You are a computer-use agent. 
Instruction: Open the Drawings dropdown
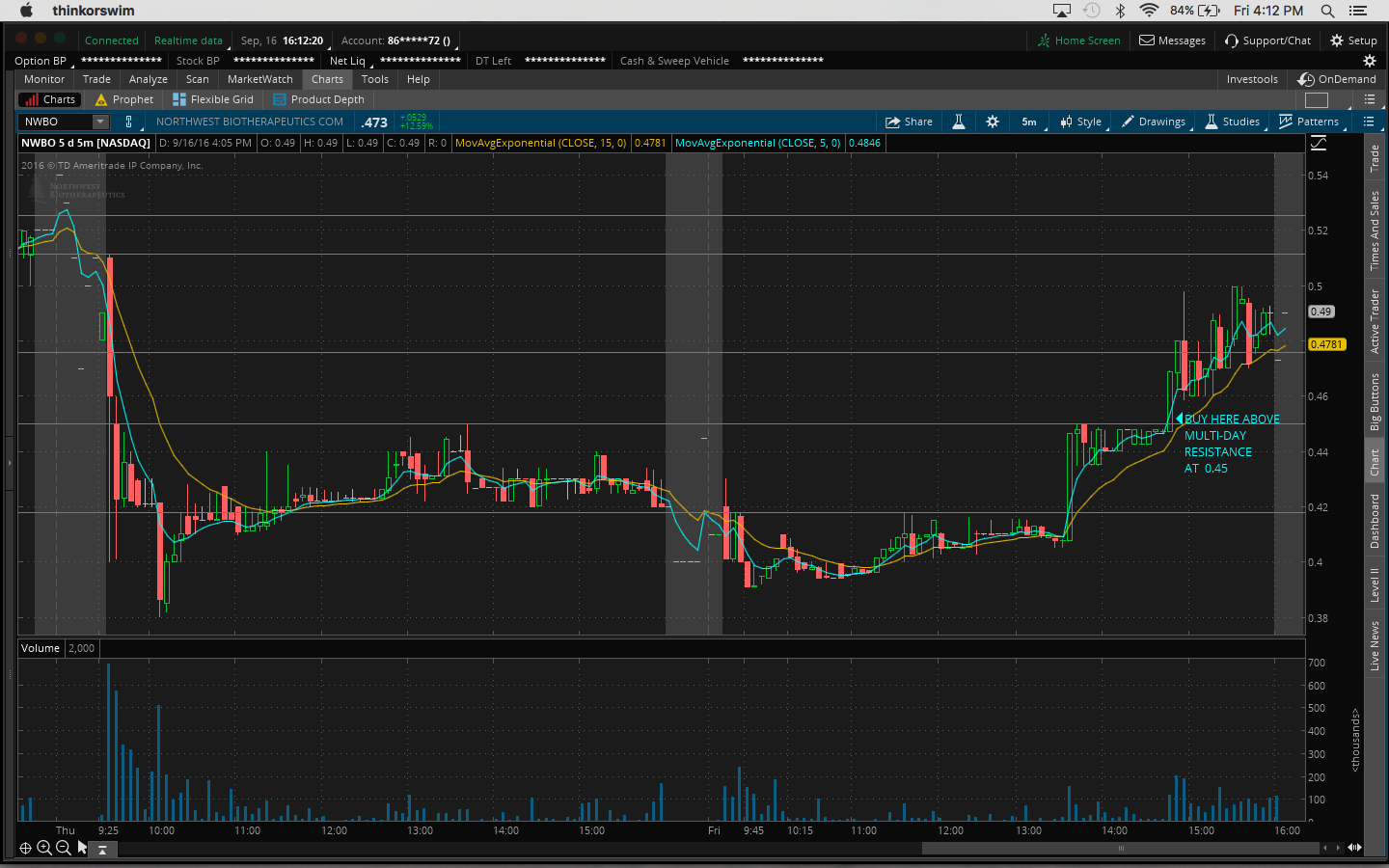[x=1154, y=122]
